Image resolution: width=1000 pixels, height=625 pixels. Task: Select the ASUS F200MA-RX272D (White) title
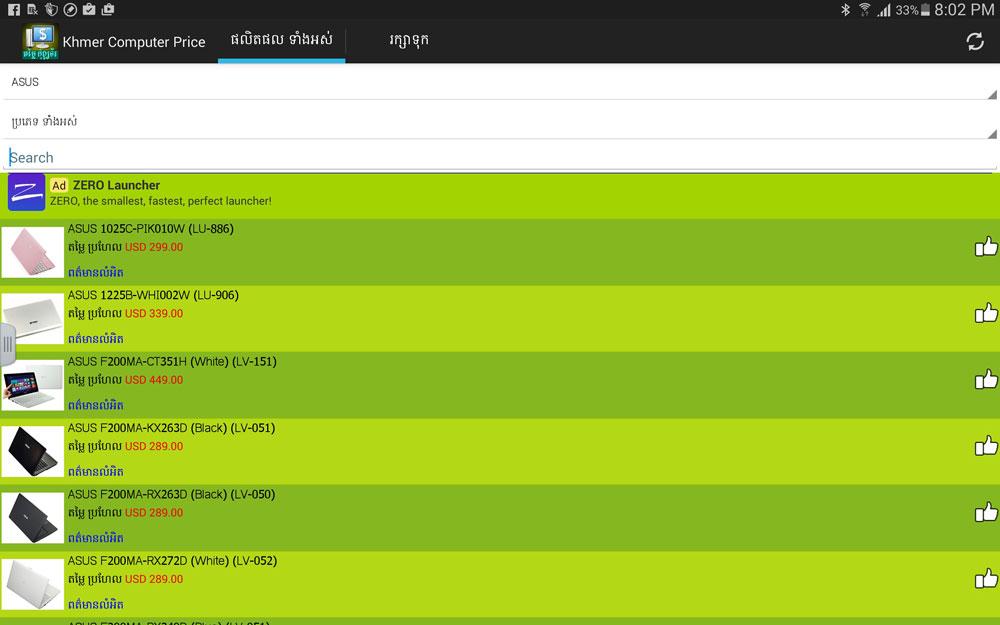(172, 561)
